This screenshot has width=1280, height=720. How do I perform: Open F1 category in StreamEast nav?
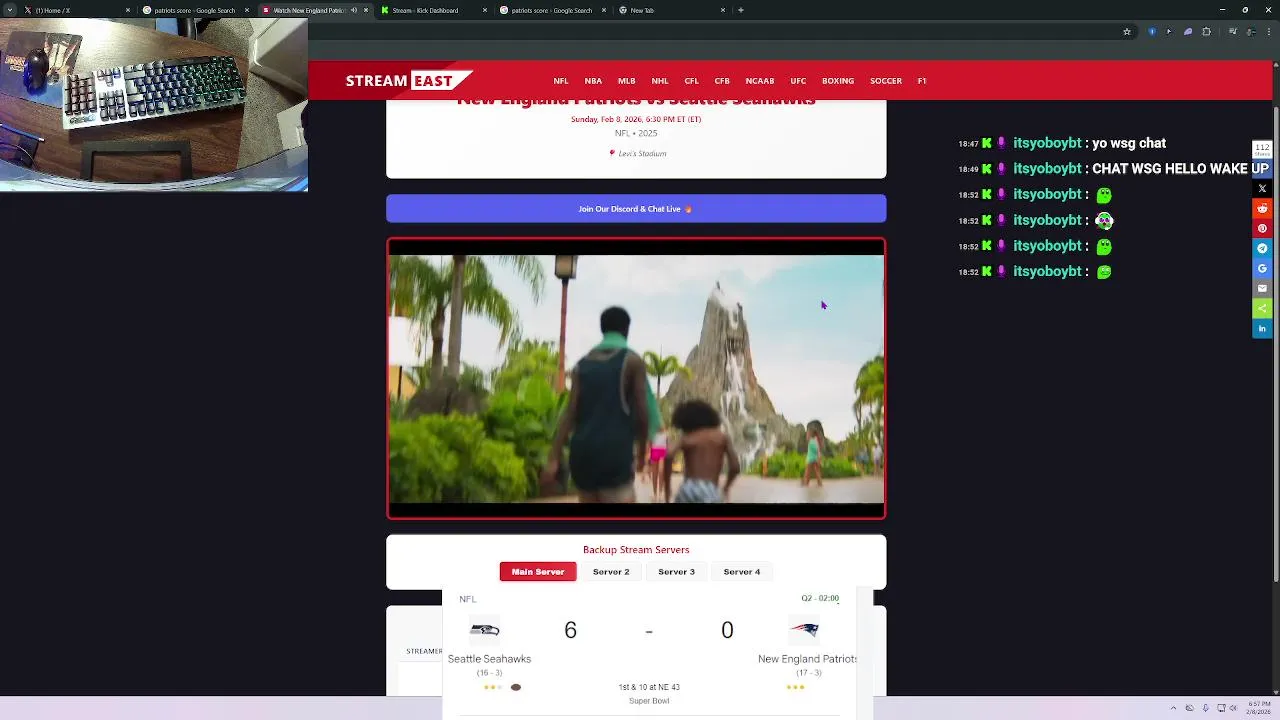click(922, 81)
